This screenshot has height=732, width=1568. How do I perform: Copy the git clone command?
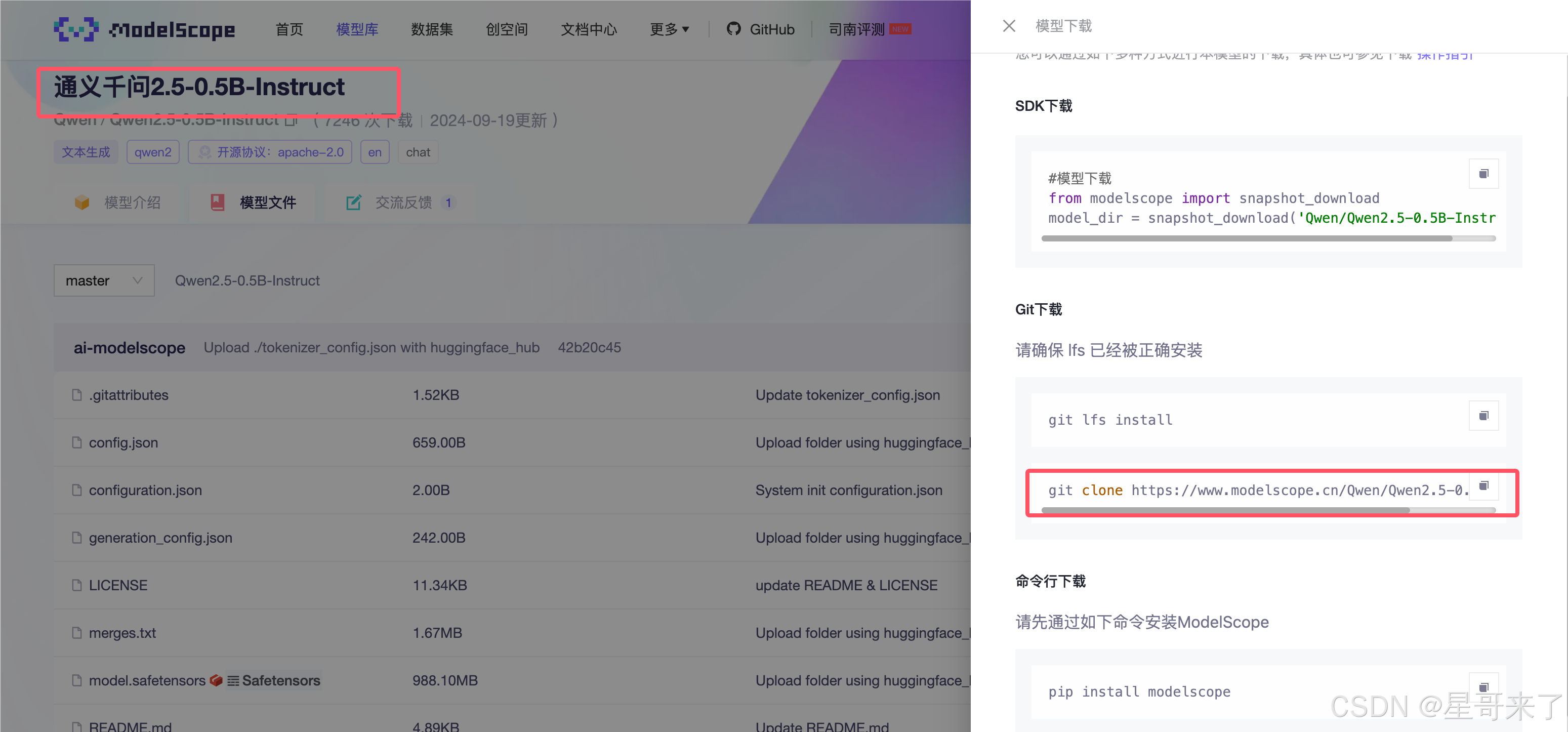click(1483, 486)
